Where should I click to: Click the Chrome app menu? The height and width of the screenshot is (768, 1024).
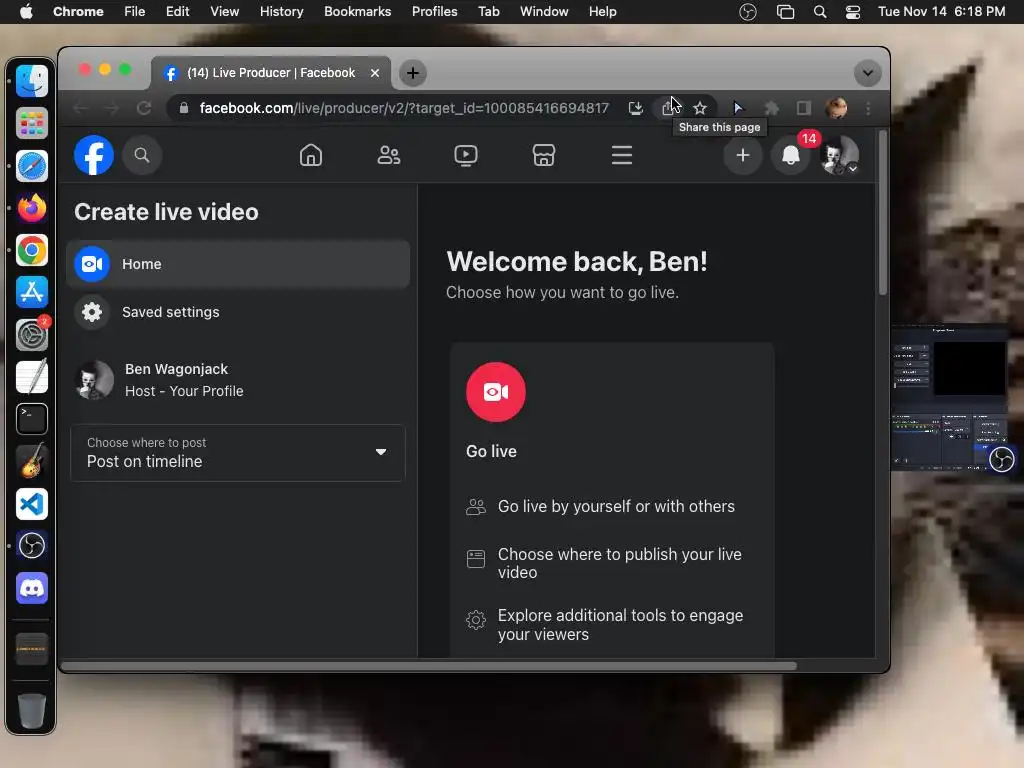pos(78,12)
